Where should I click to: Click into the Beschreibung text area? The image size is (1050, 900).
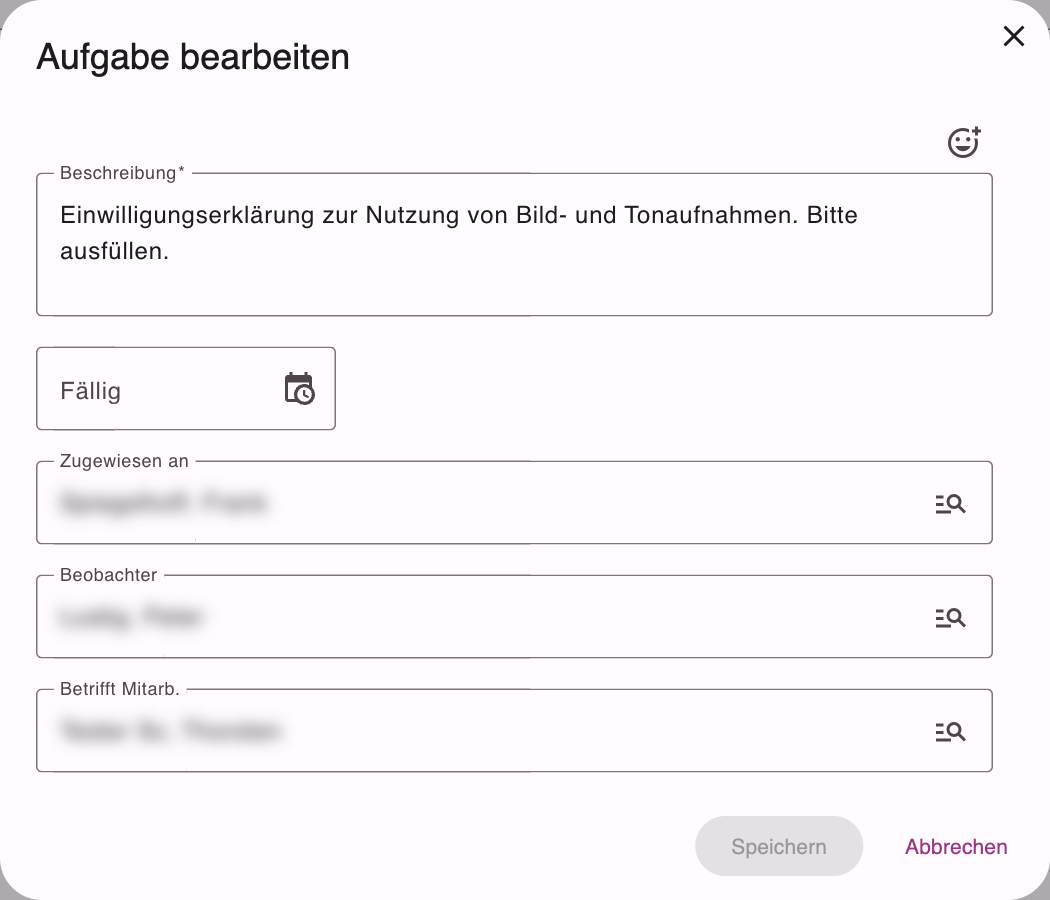coord(514,244)
